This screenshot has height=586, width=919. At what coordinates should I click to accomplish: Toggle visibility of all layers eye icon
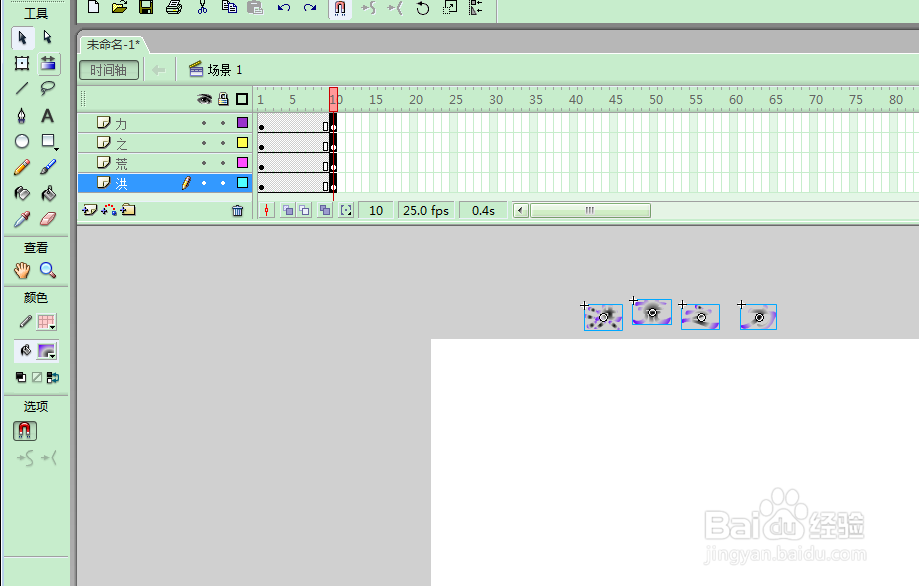click(204, 99)
